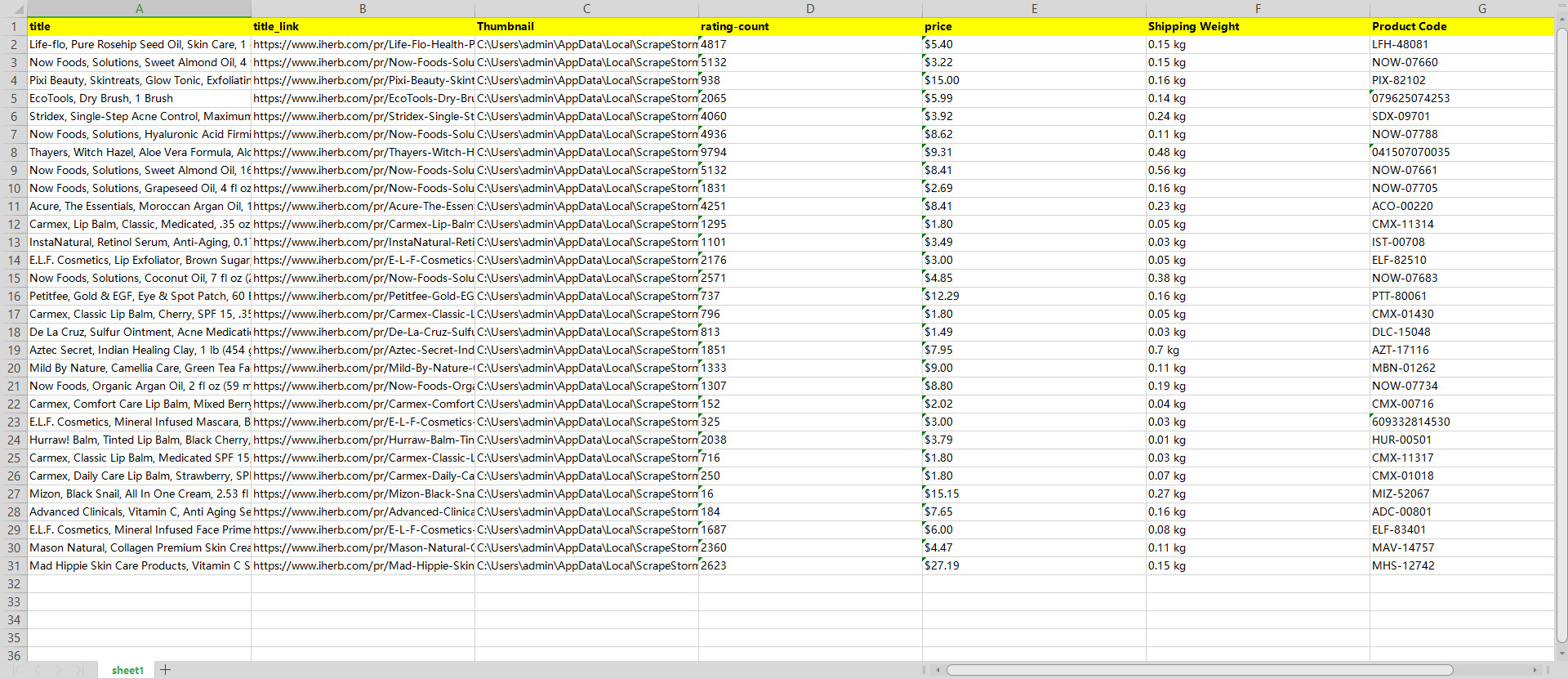The width and height of the screenshot is (1568, 679).
Task: Click the next sheet navigation arrow
Action: click(x=58, y=670)
